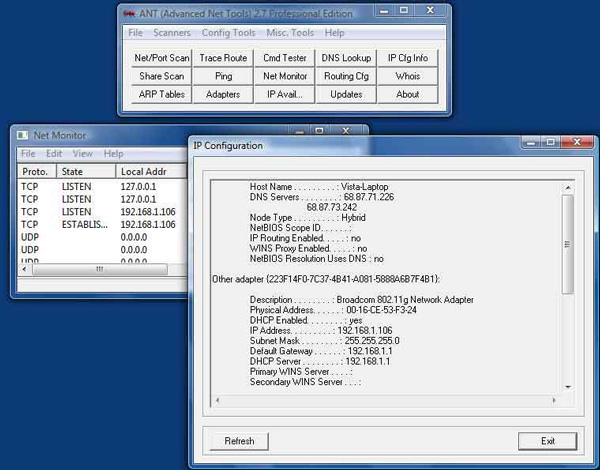Image resolution: width=600 pixels, height=470 pixels.
Task: Select the ESTABLISHED TCP connection row
Action: click(100, 225)
